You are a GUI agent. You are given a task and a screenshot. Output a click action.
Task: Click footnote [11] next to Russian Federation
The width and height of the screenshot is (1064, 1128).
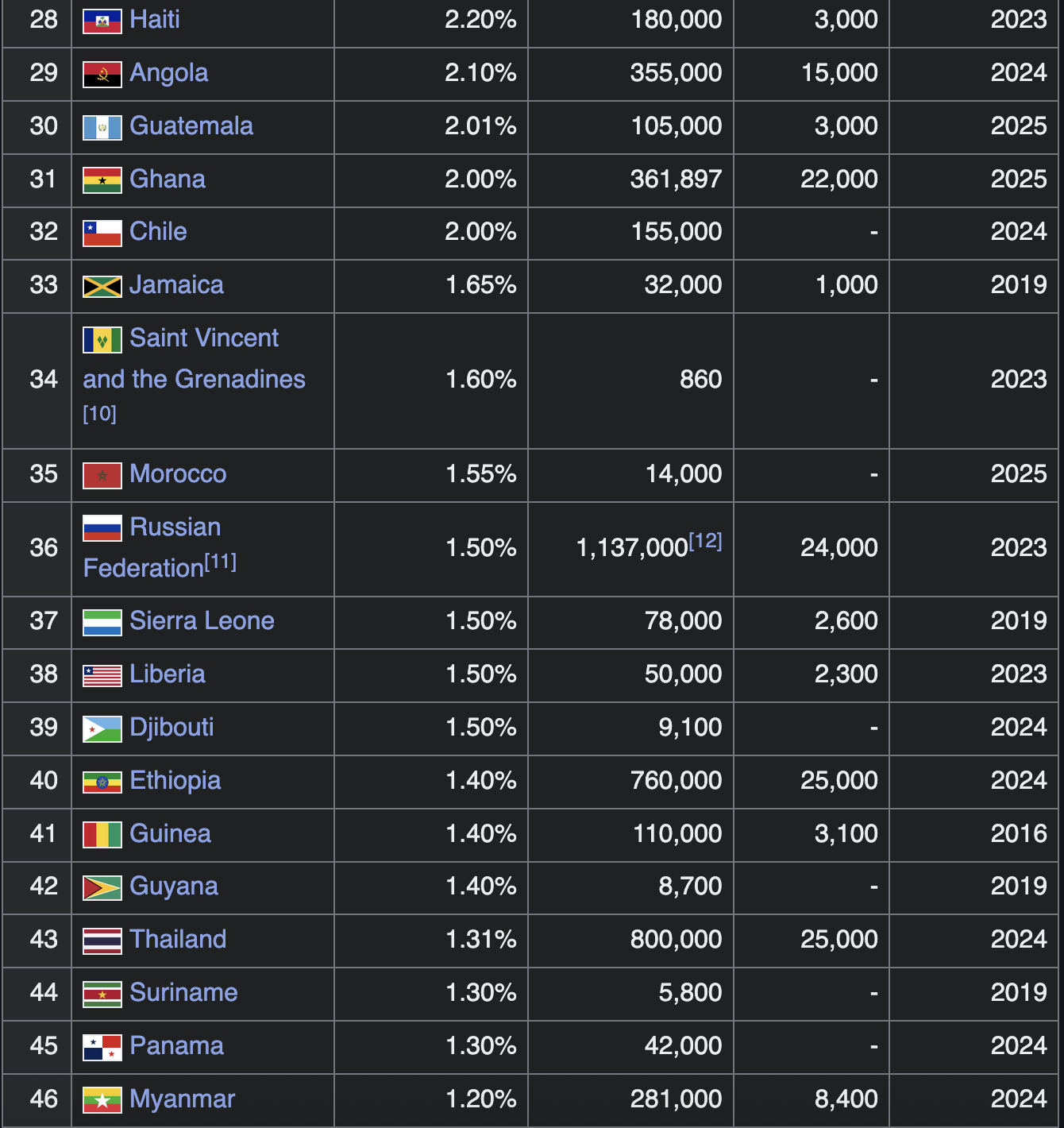(x=221, y=562)
